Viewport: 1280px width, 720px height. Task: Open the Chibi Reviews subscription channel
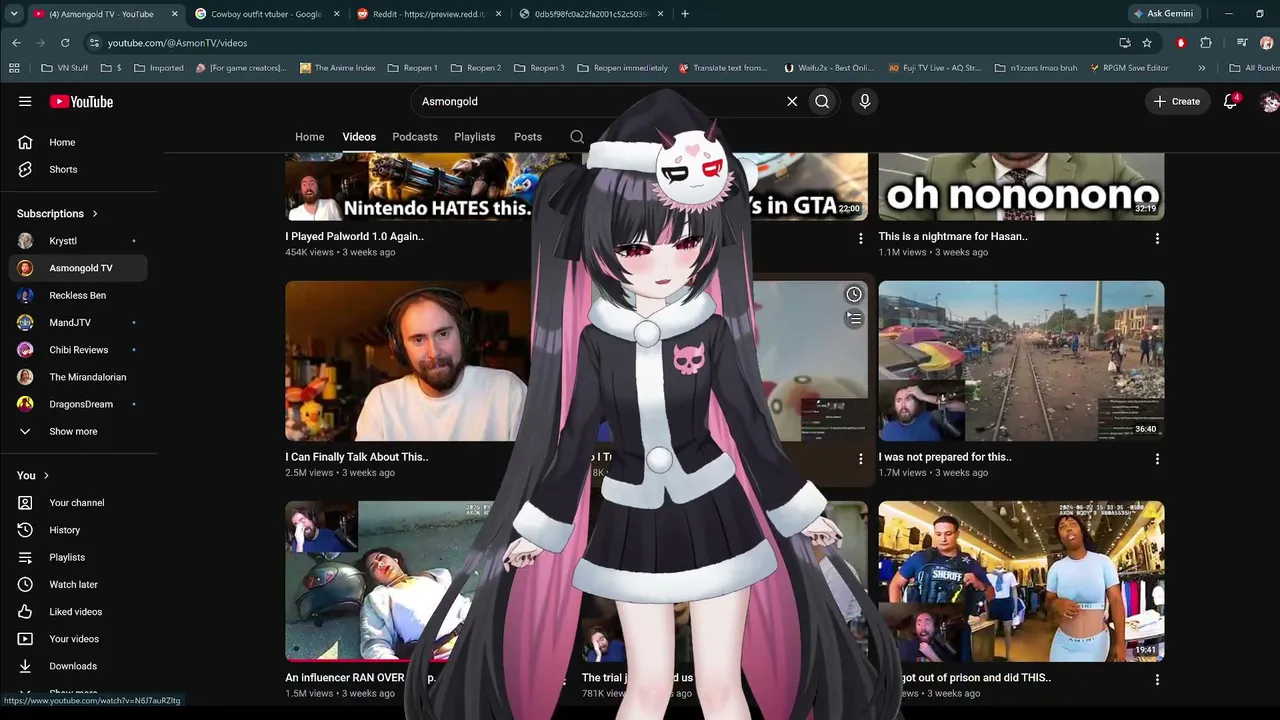[x=77, y=350]
